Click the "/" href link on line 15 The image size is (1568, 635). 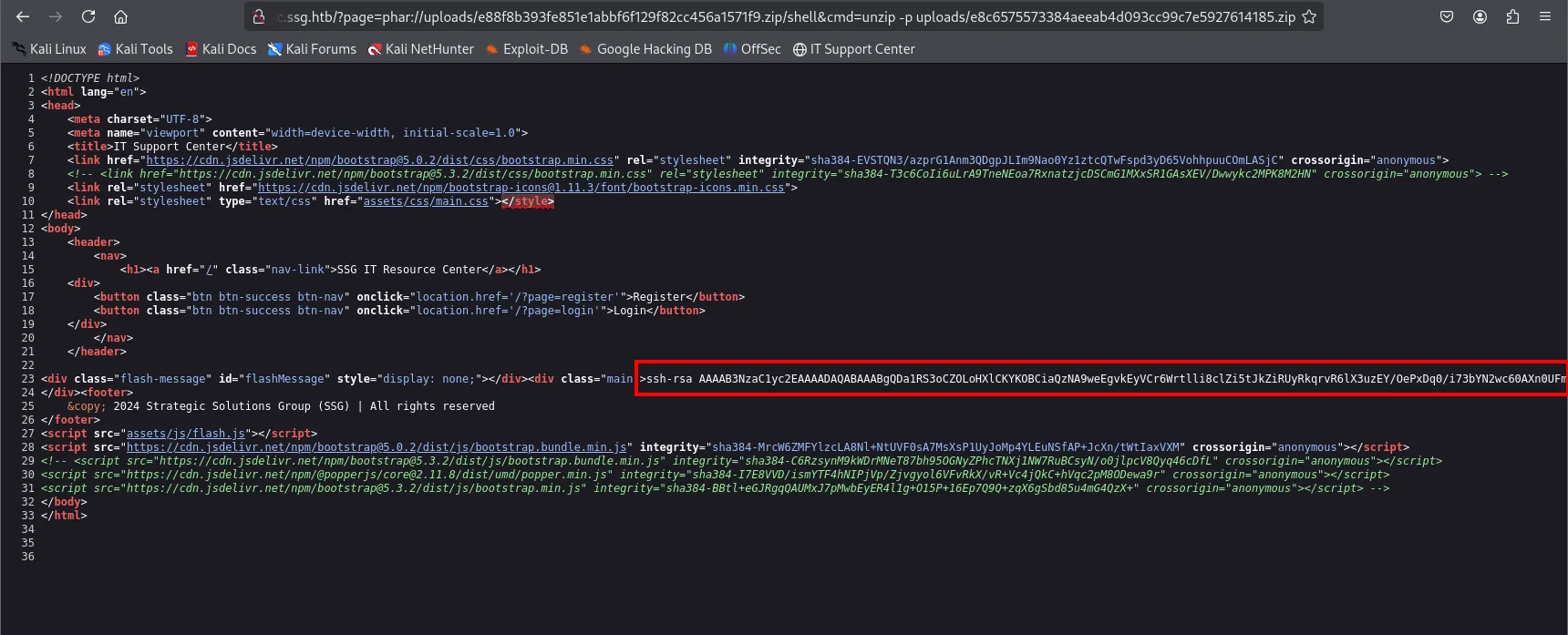(209, 270)
